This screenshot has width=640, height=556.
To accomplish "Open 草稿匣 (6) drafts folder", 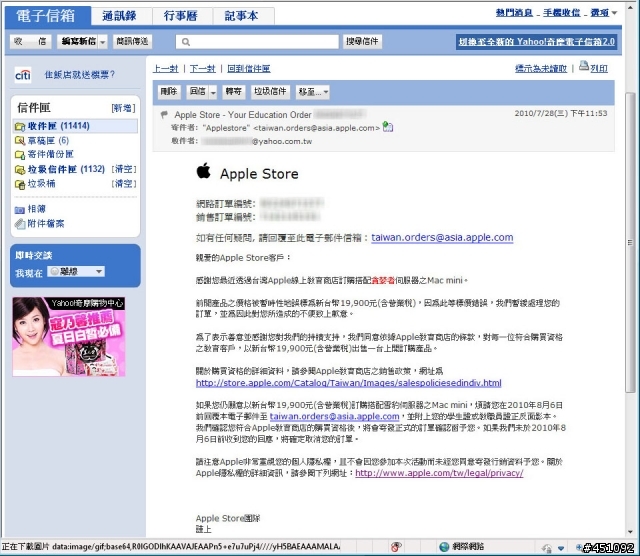I will tap(48, 140).
